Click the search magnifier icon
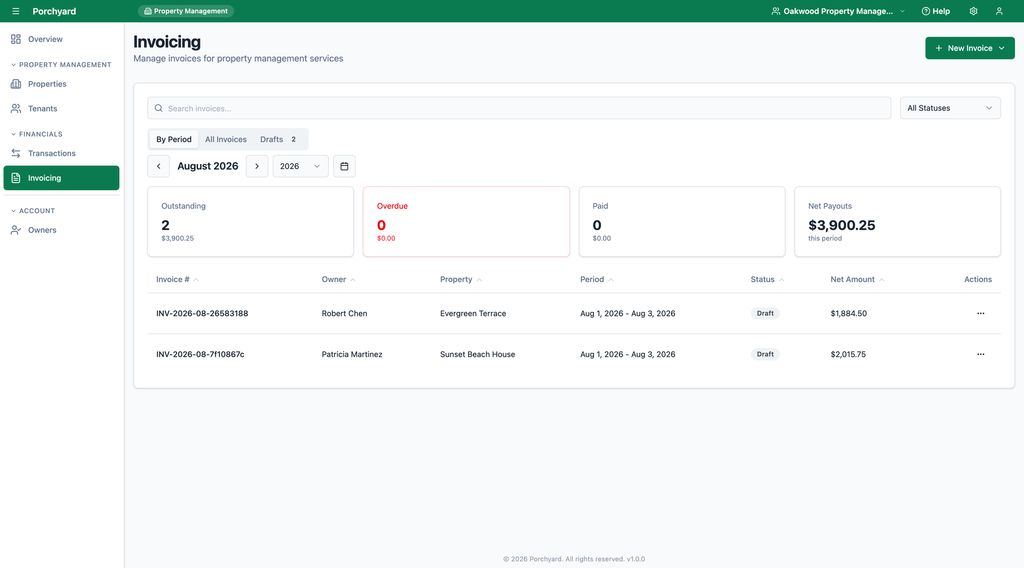The image size is (1024, 568). [159, 108]
